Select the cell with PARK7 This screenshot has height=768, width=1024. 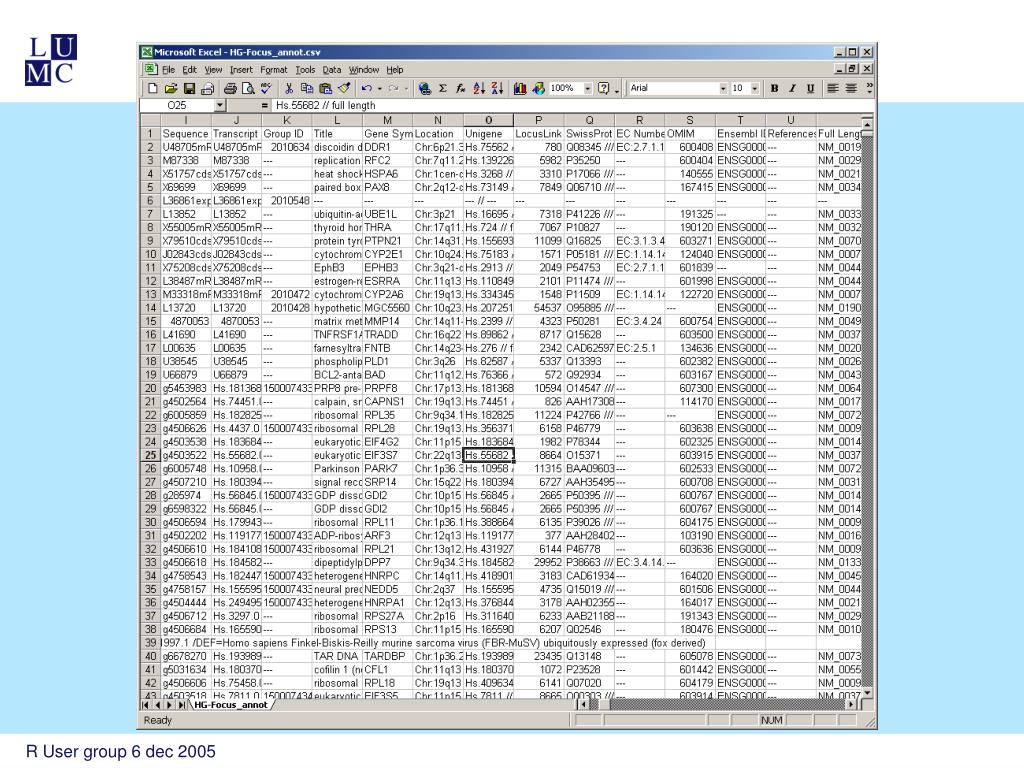(x=387, y=469)
